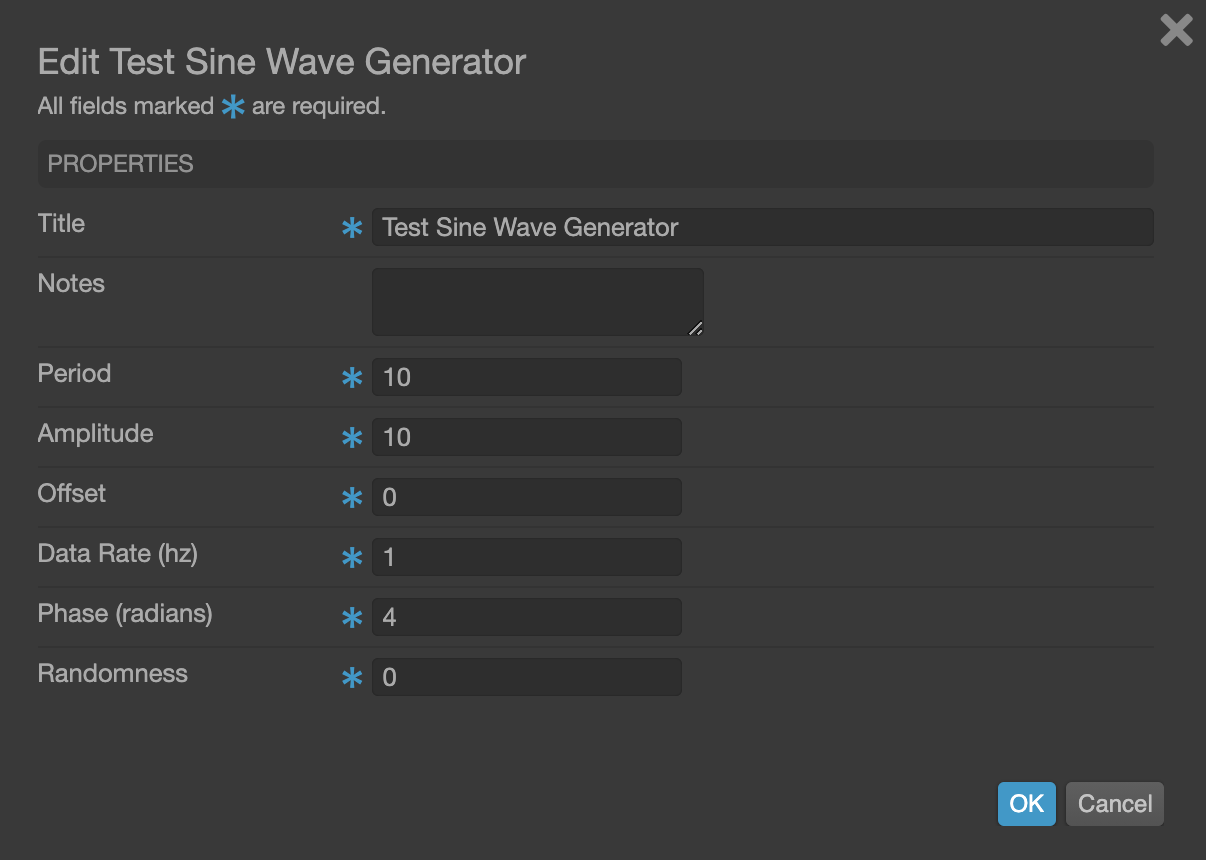The image size is (1206, 860).
Task: Click inside the Notes text area
Action: pyautogui.click(x=537, y=300)
